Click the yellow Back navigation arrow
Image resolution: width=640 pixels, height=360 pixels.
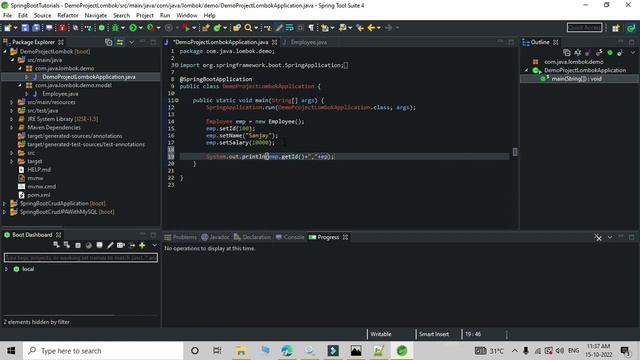pyautogui.click(x=371, y=28)
